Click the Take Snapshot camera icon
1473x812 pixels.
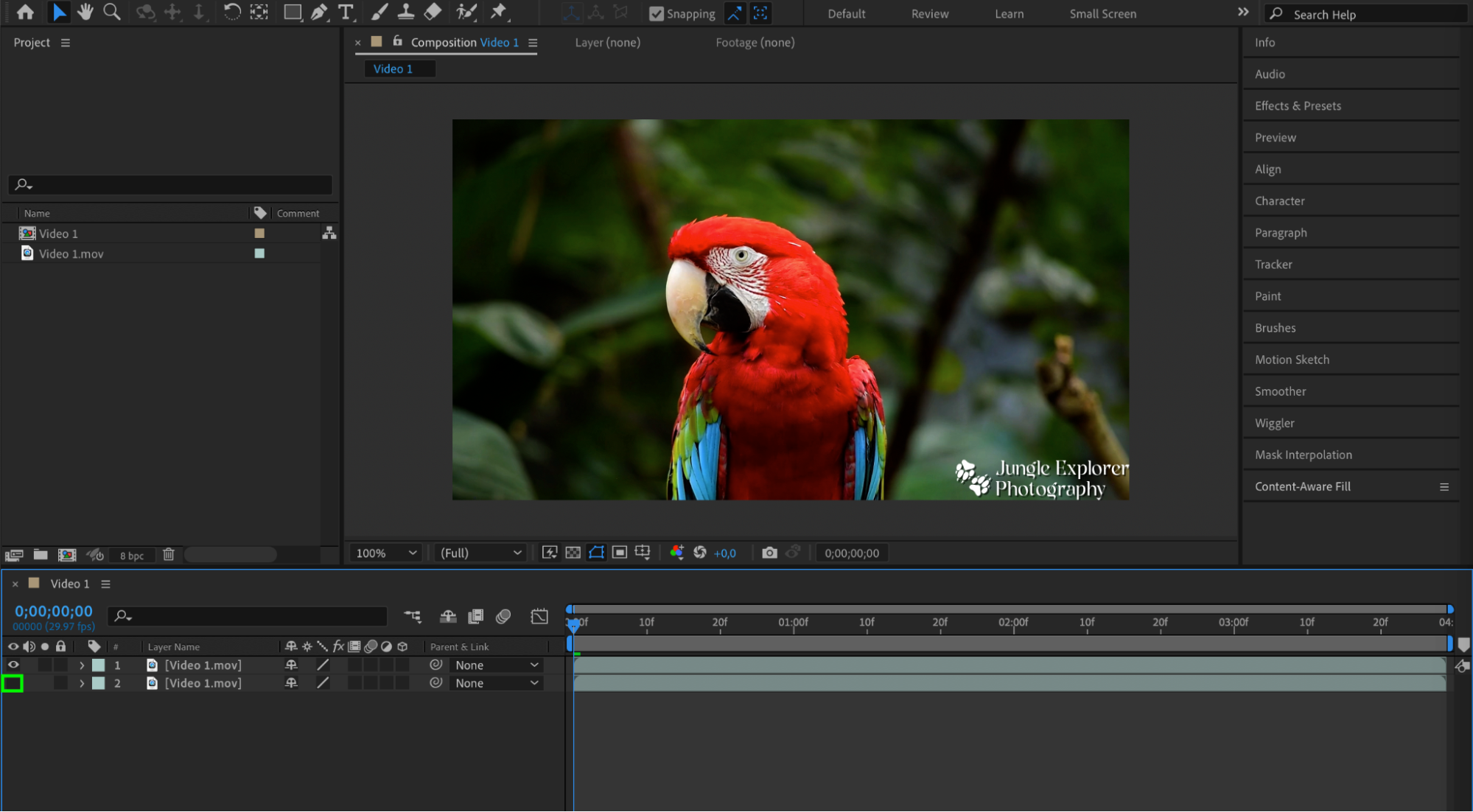click(769, 553)
